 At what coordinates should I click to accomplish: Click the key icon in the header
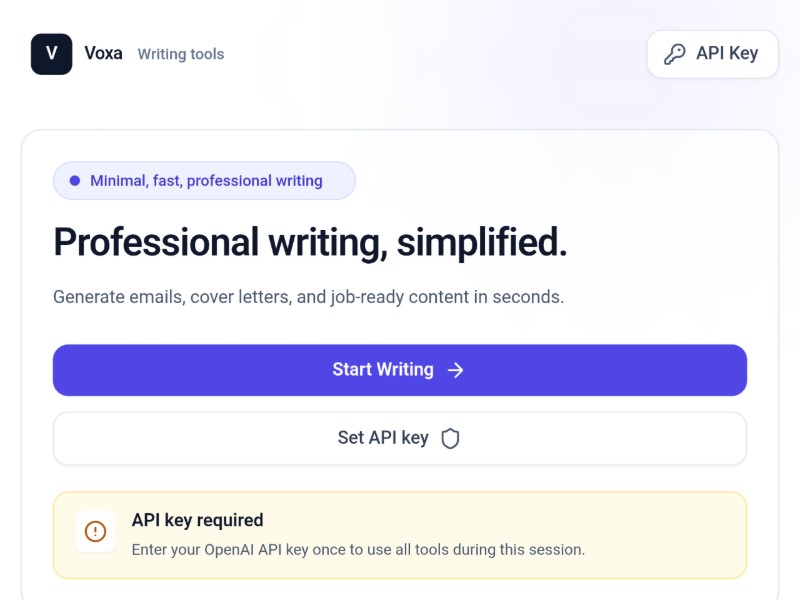675,54
